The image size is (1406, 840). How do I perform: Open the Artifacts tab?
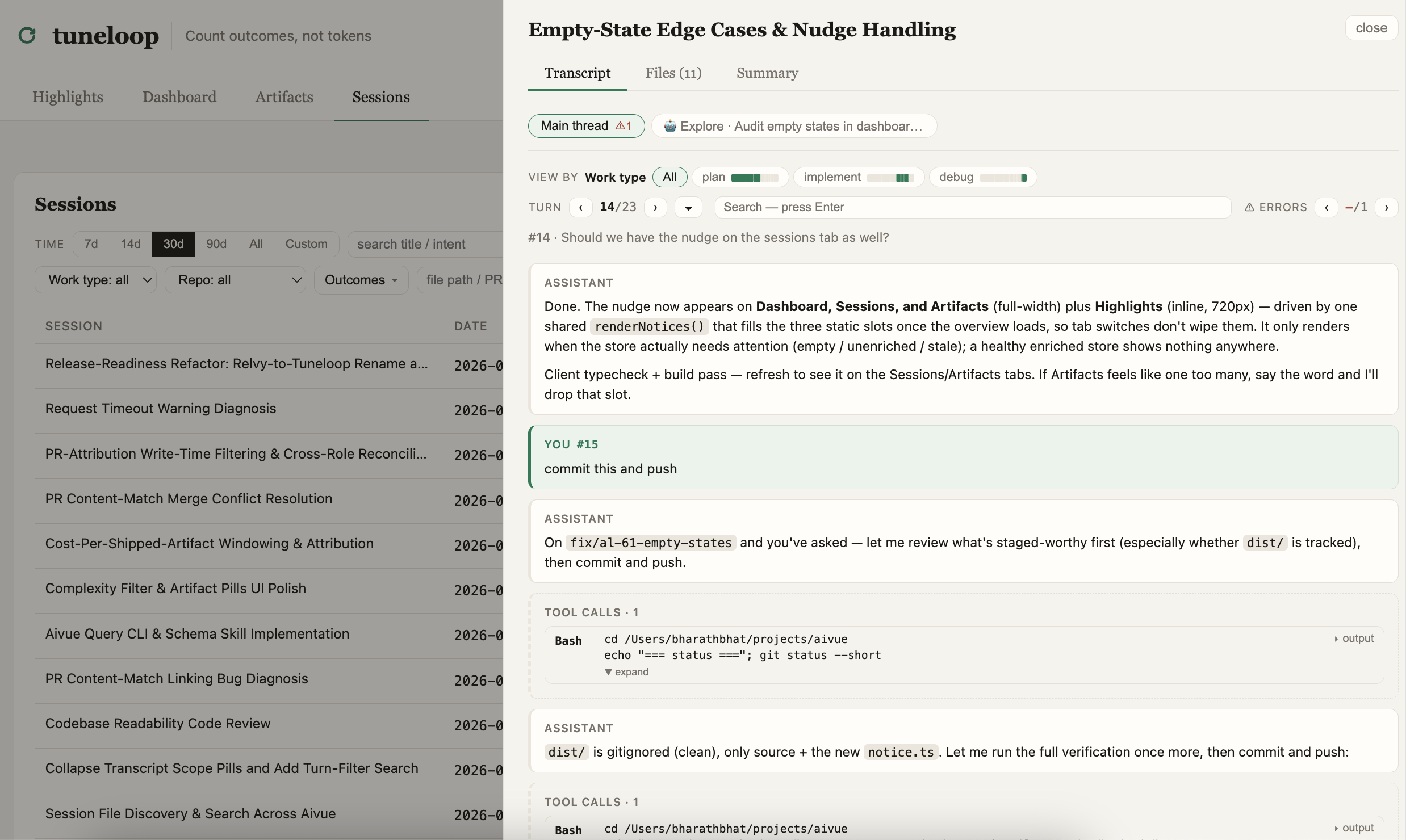point(284,97)
